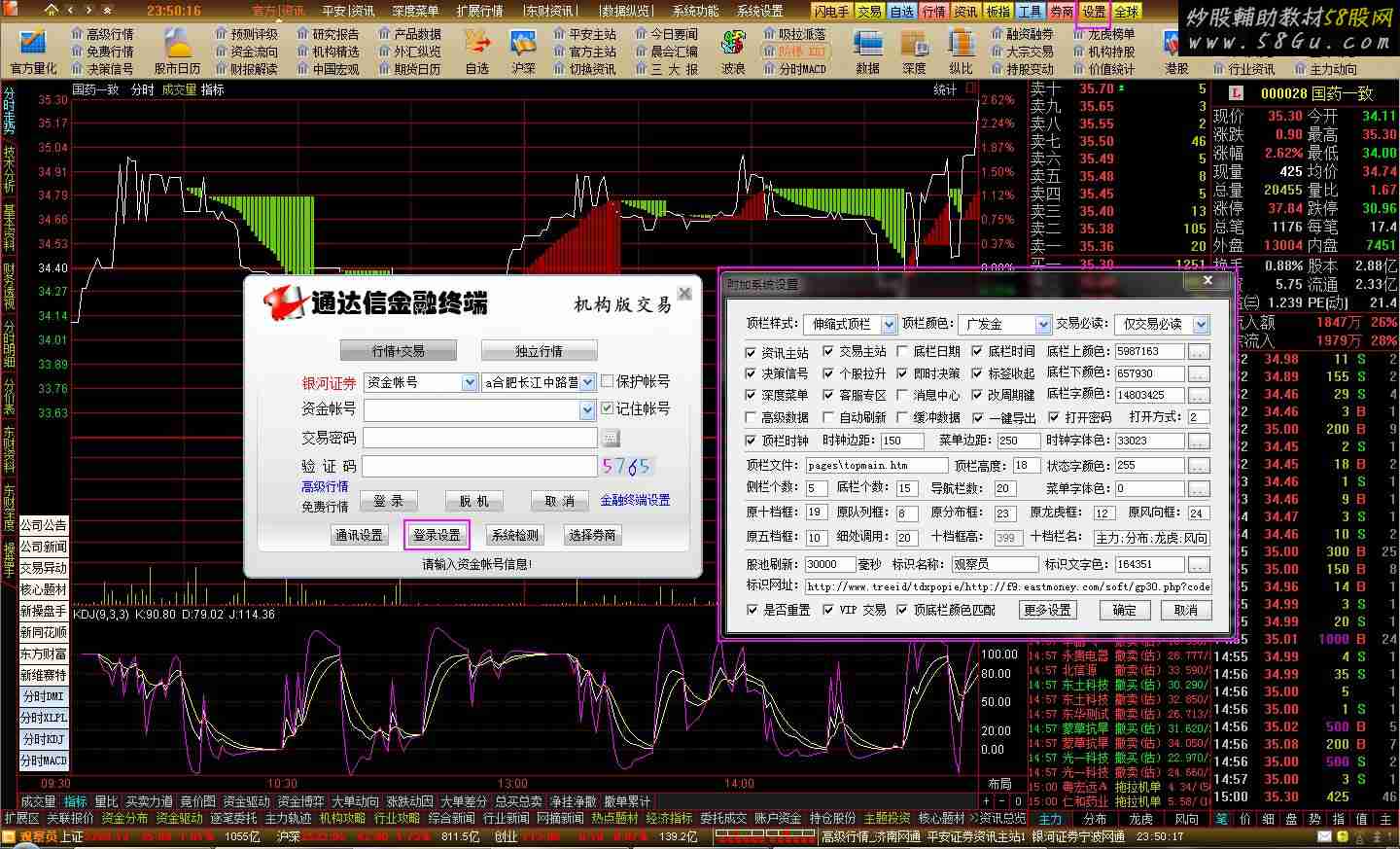Uncheck 记住帐号 in login dialog
Image resolution: width=1400 pixels, height=849 pixels.
(x=608, y=408)
